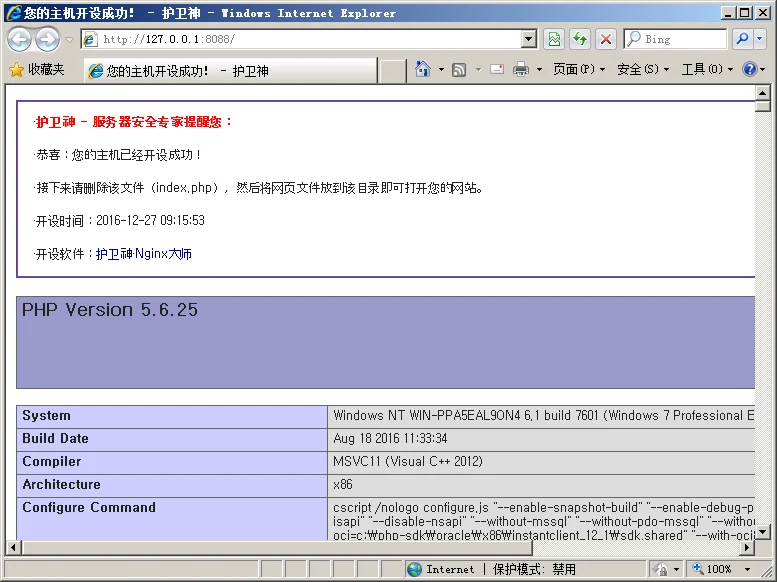This screenshot has height=582, width=777.
Task: Click the 恭喜：您的主机已经开设成功 line
Action: [118, 155]
